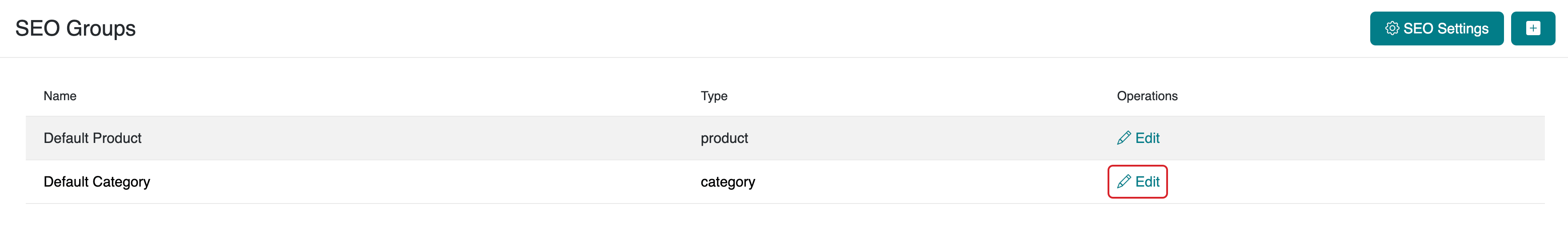Select the highlighted Edit link for Default Category
Viewport: 1568px width, 228px height.
coord(1147,182)
